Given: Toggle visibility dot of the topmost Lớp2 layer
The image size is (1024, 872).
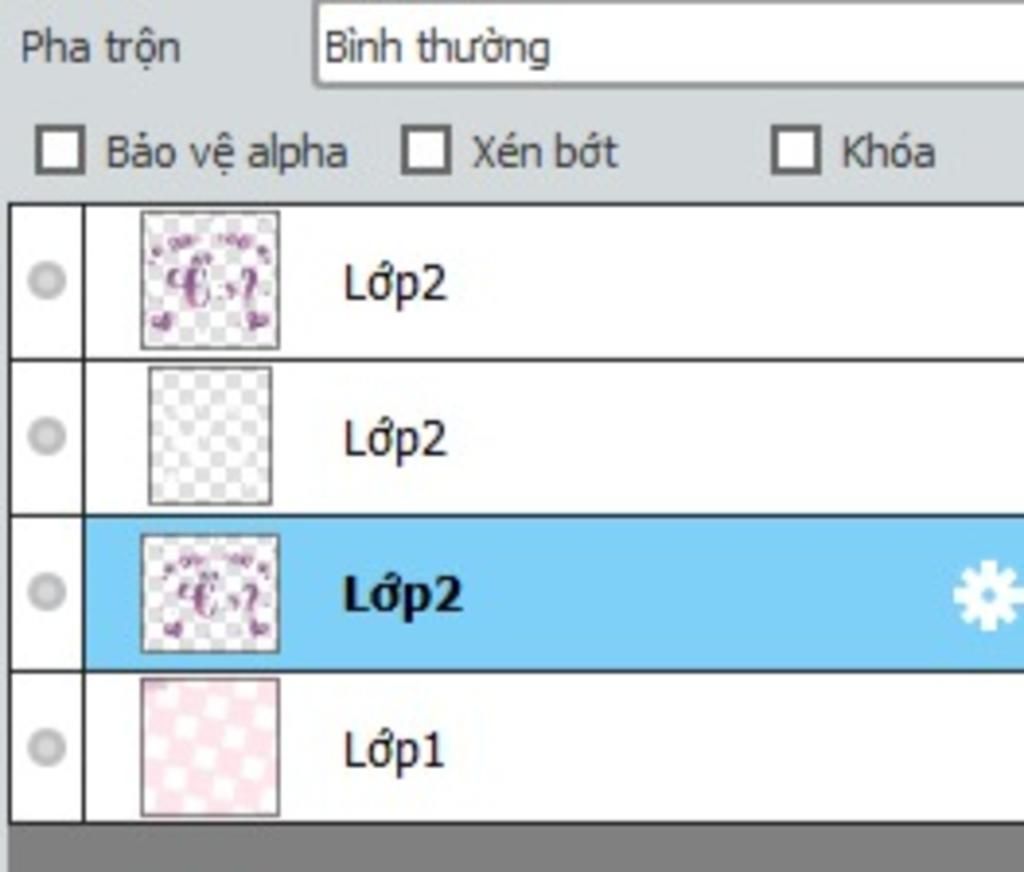Looking at the screenshot, I should point(47,280).
